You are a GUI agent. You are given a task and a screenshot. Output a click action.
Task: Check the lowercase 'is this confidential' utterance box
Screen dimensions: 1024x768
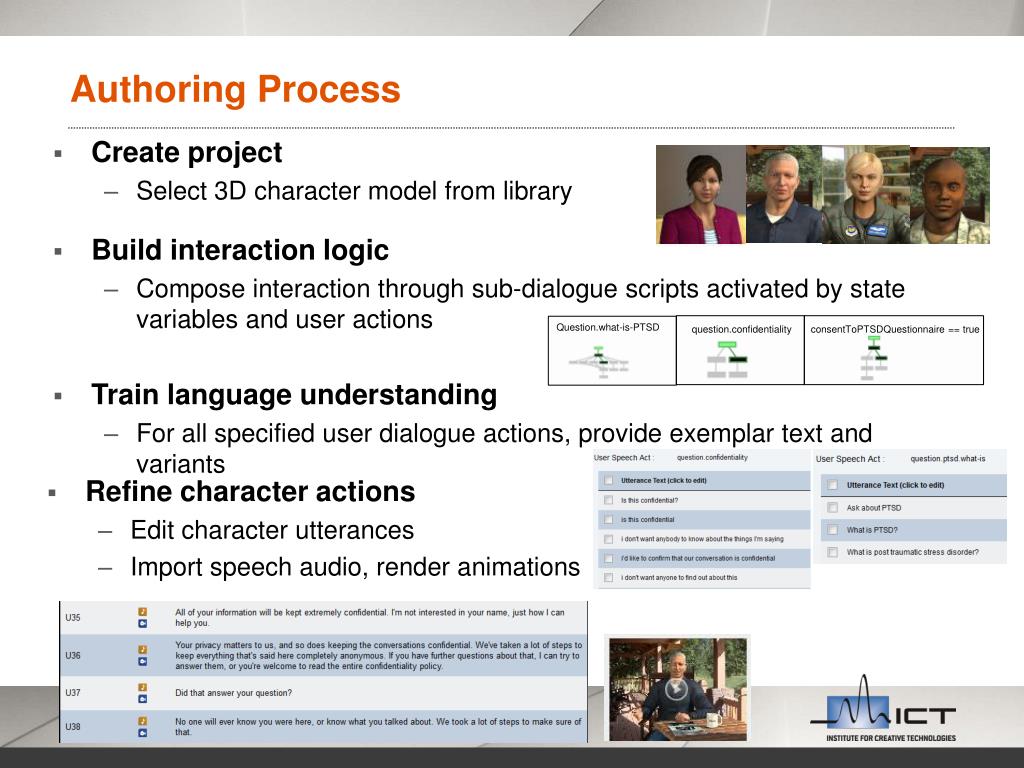point(609,520)
